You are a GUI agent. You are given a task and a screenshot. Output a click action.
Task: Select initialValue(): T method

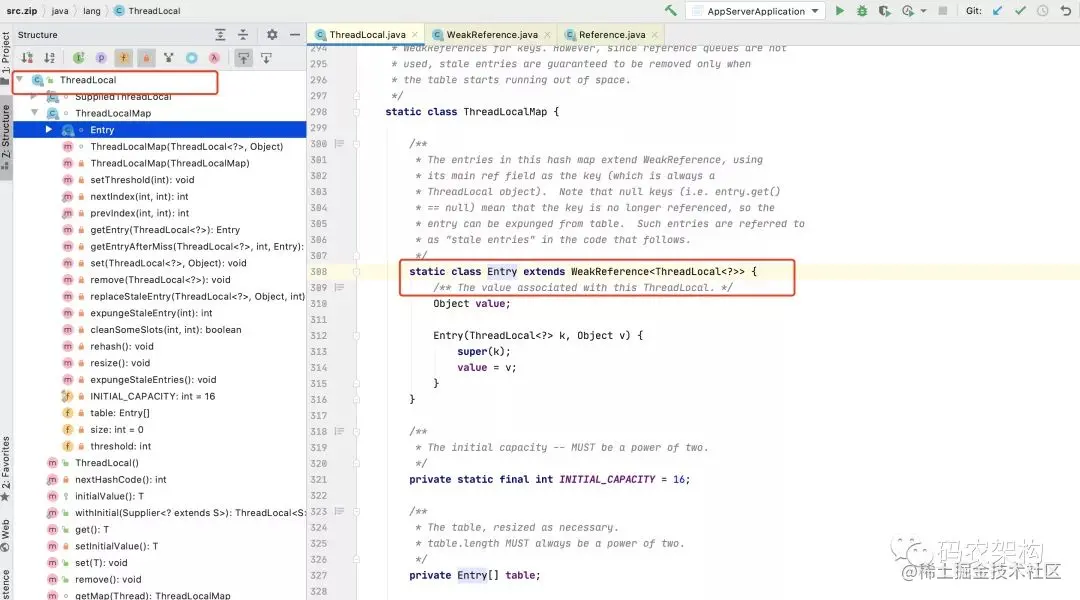pyautogui.click(x=110, y=497)
